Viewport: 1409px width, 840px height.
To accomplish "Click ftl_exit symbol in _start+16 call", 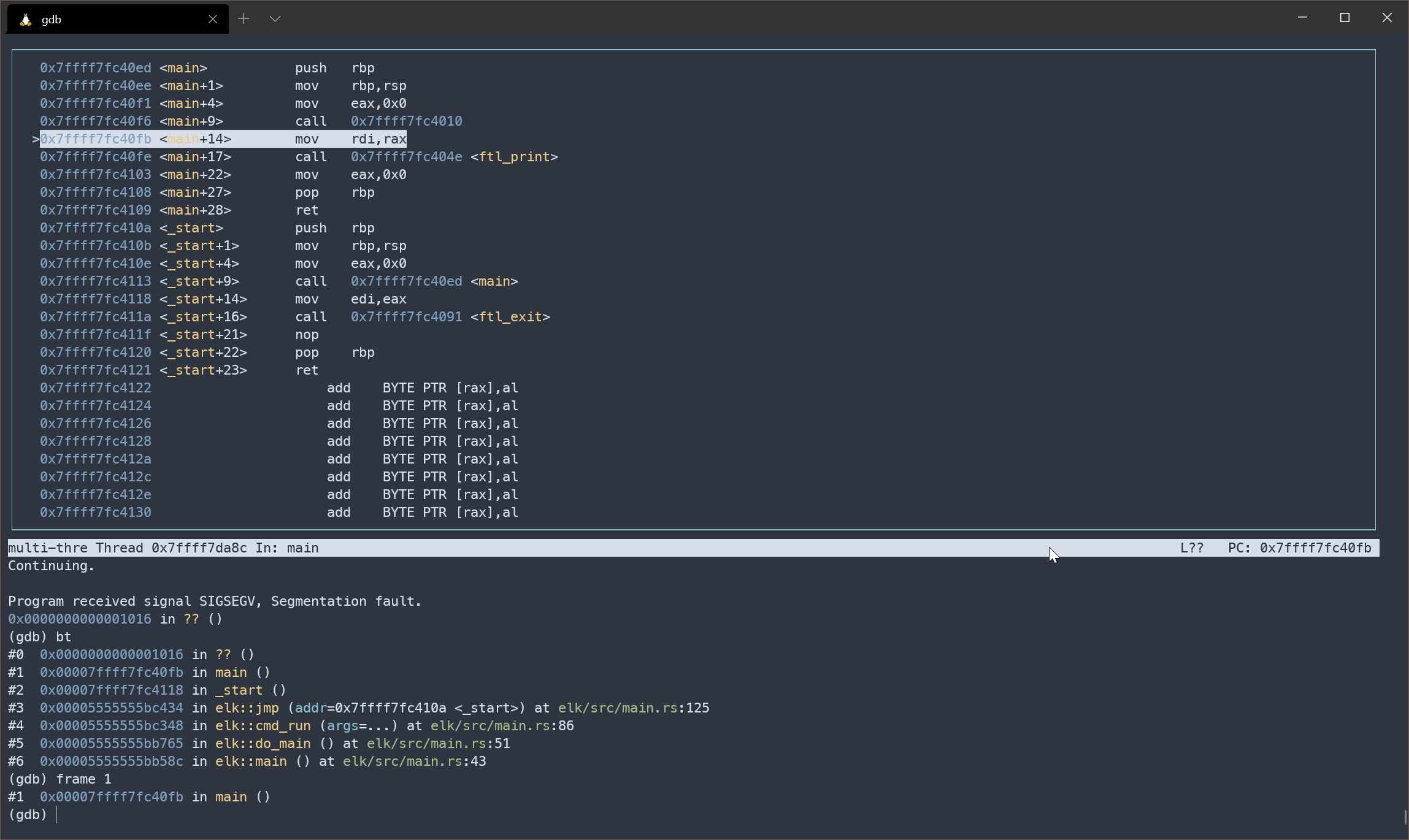I will [x=510, y=317].
